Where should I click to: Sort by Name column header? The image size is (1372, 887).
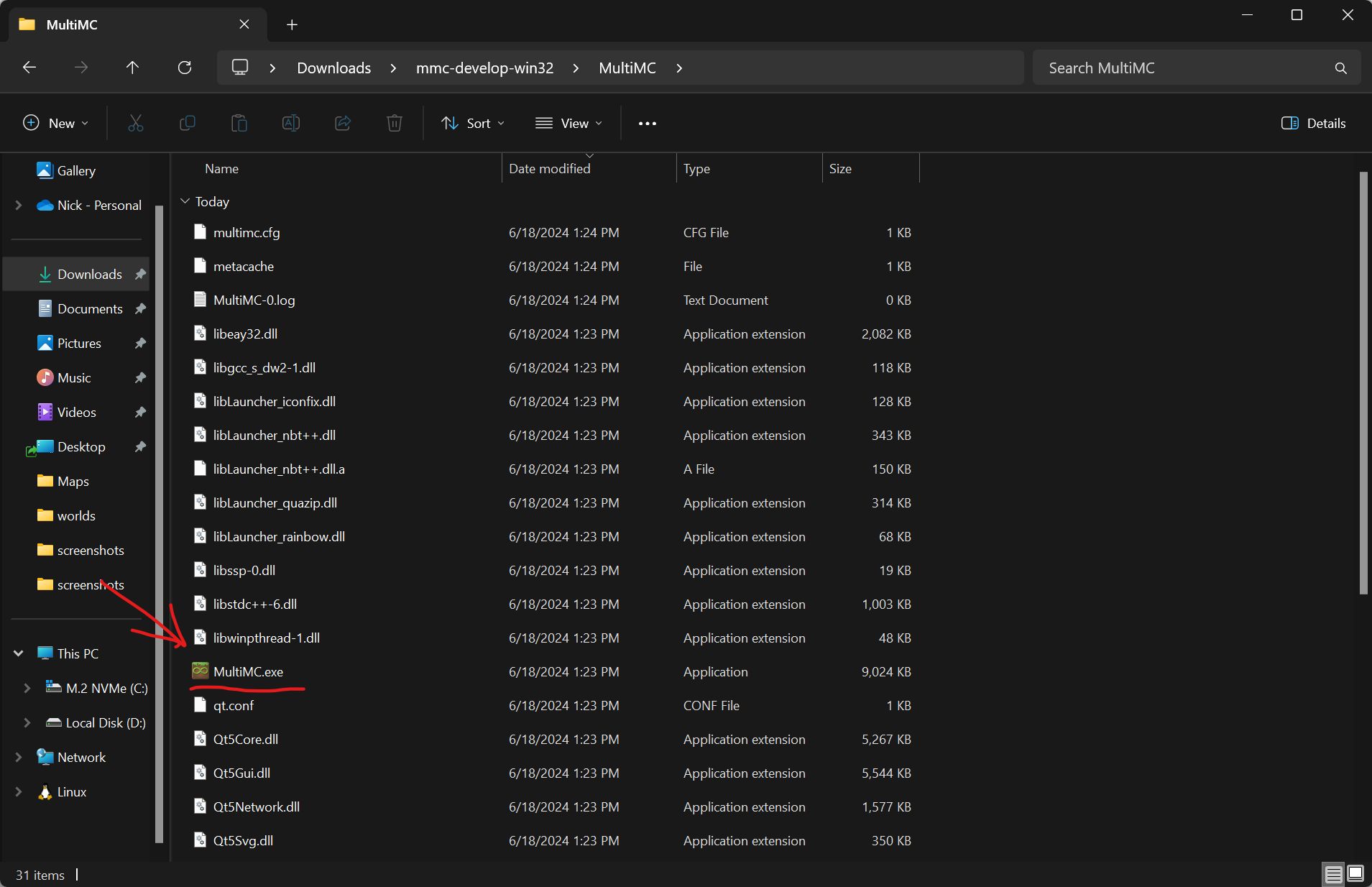tap(221, 169)
